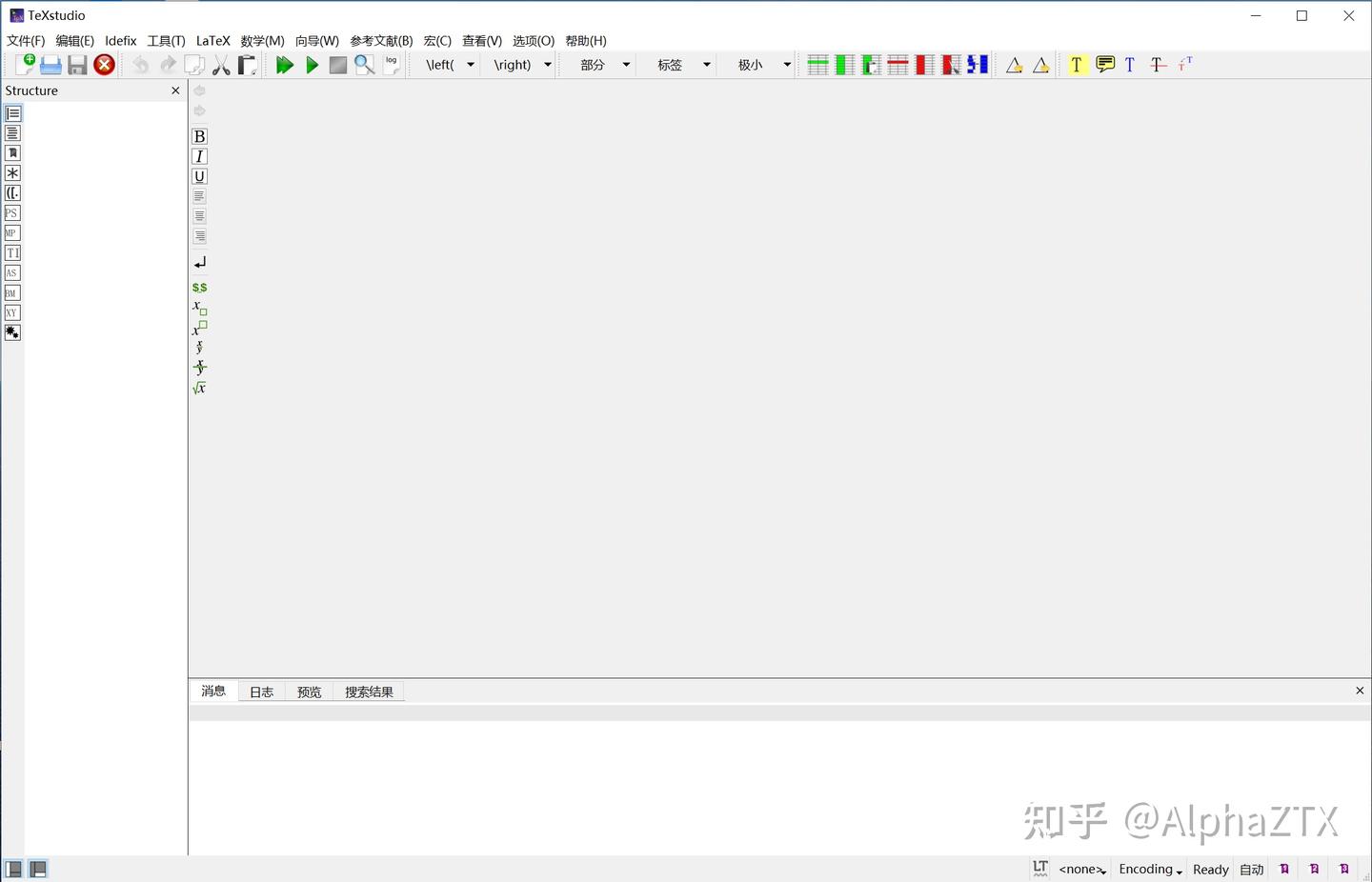Jump to bookmark 2 in the status bar
This screenshot has width=1372, height=882.
(1314, 868)
